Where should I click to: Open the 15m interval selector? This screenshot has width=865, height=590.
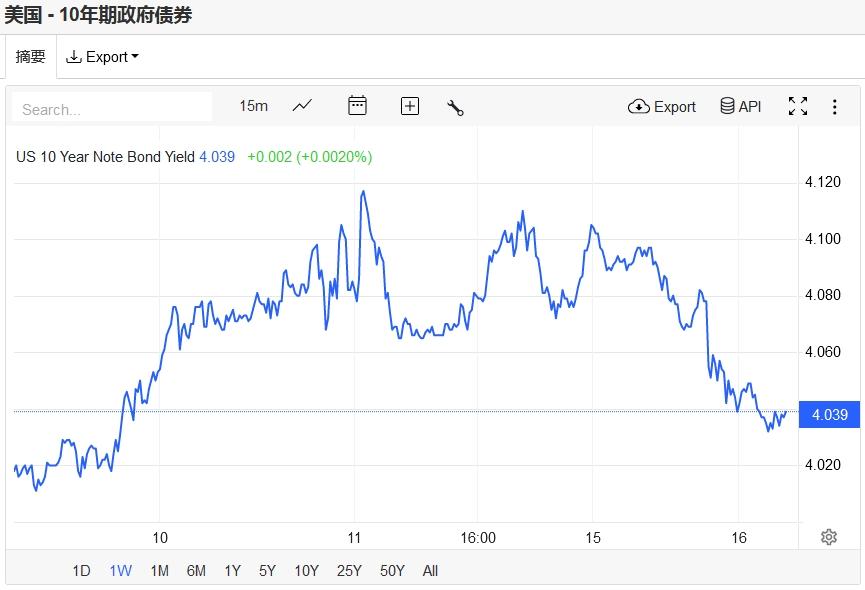(253, 106)
